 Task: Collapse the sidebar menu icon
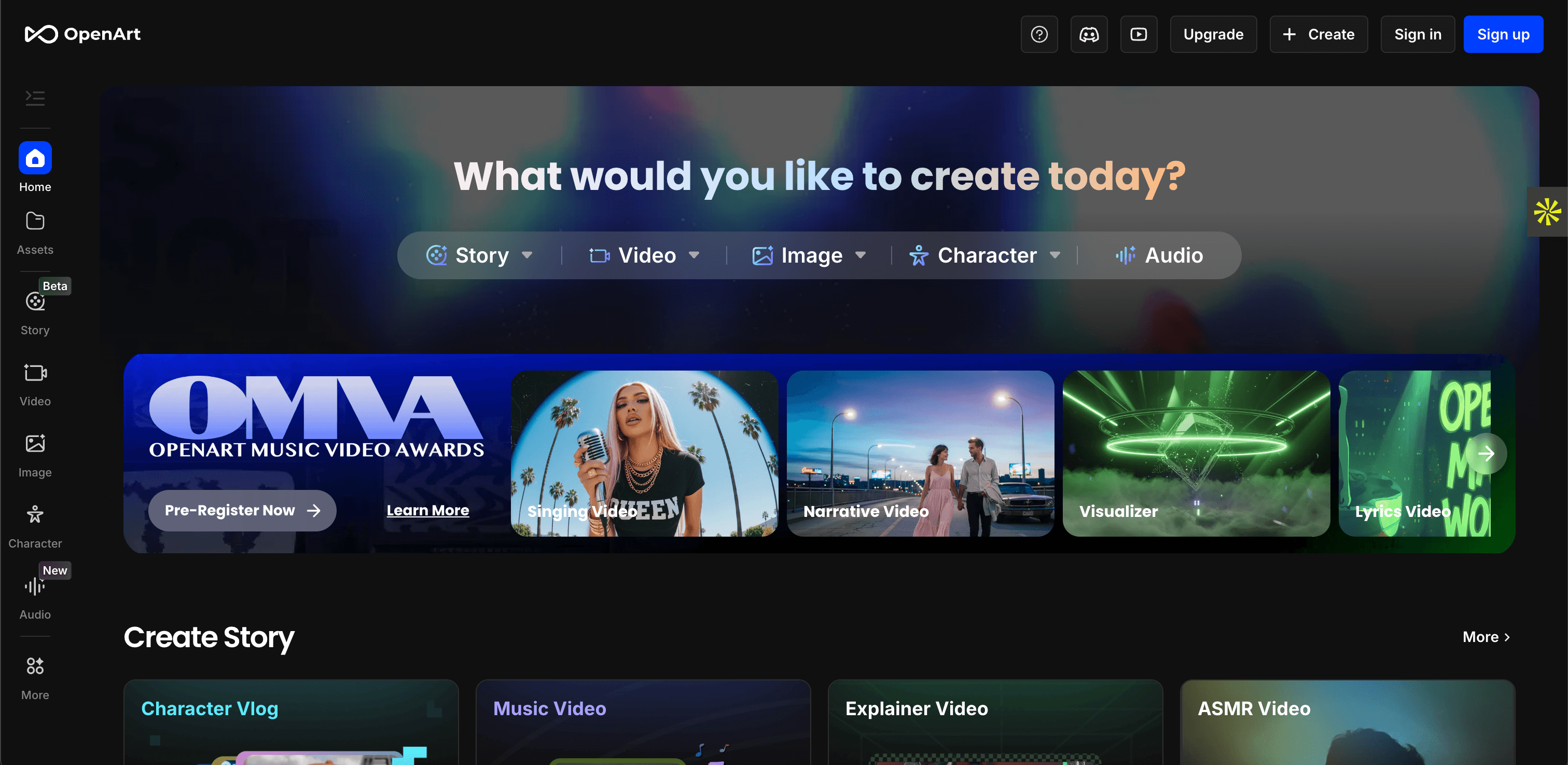(35, 98)
